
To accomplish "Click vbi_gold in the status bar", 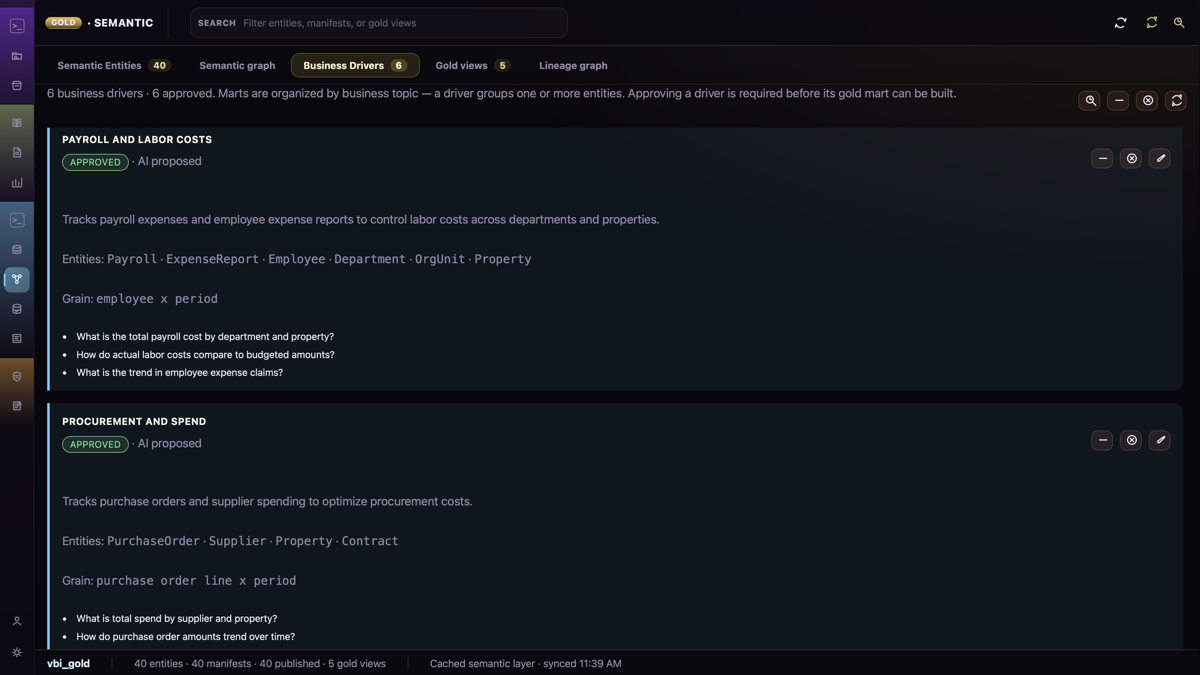I will (x=68, y=664).
